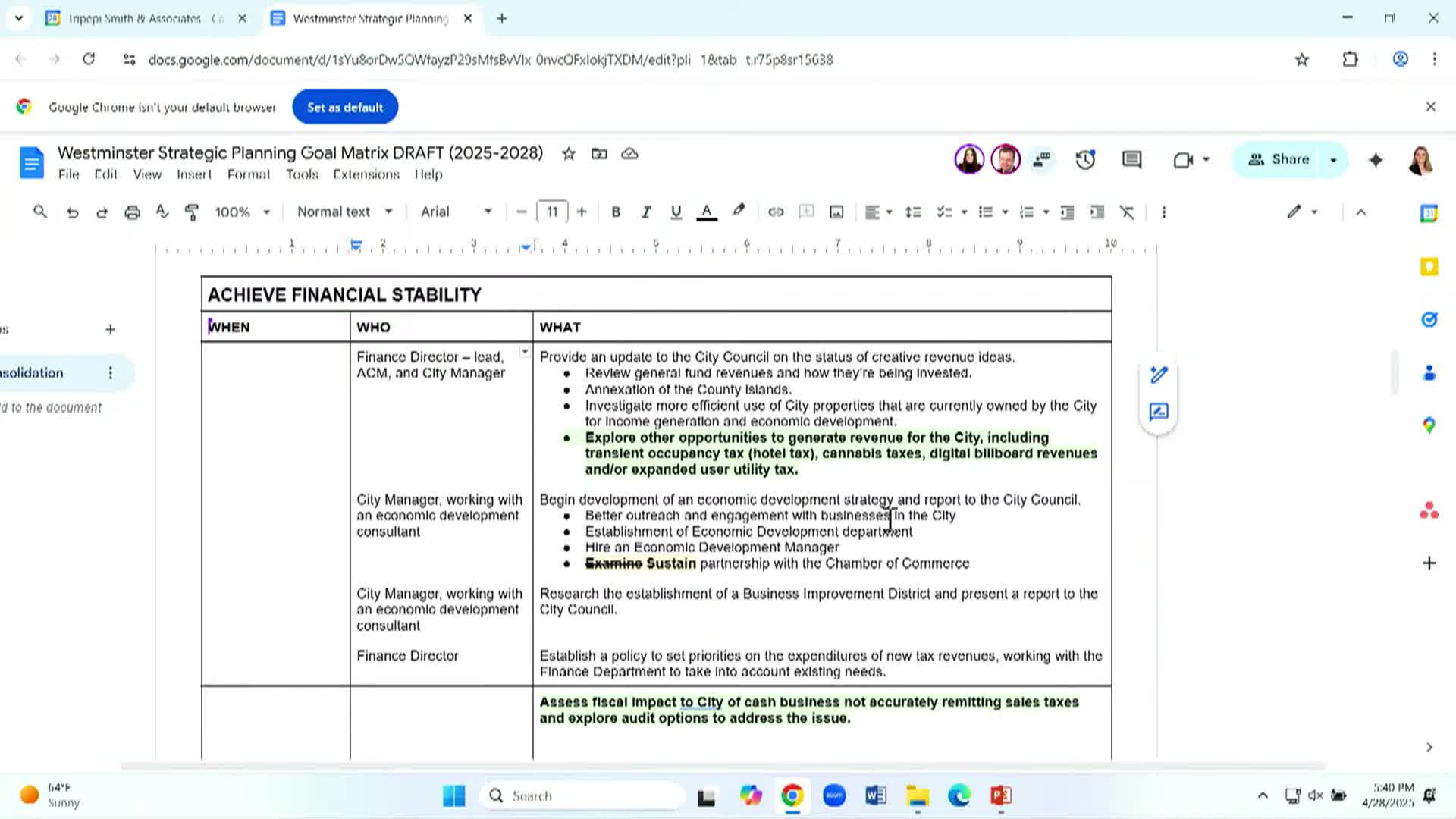Open the comments history icon

(x=1131, y=160)
